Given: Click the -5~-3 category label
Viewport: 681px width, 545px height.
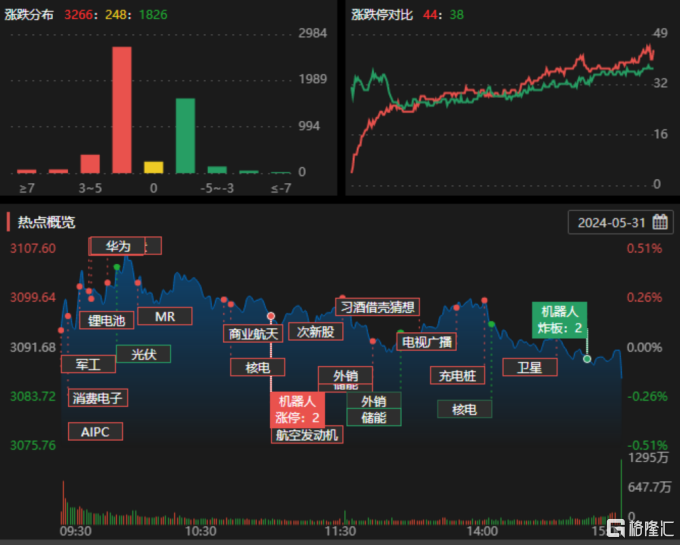Looking at the screenshot, I should pos(217,188).
